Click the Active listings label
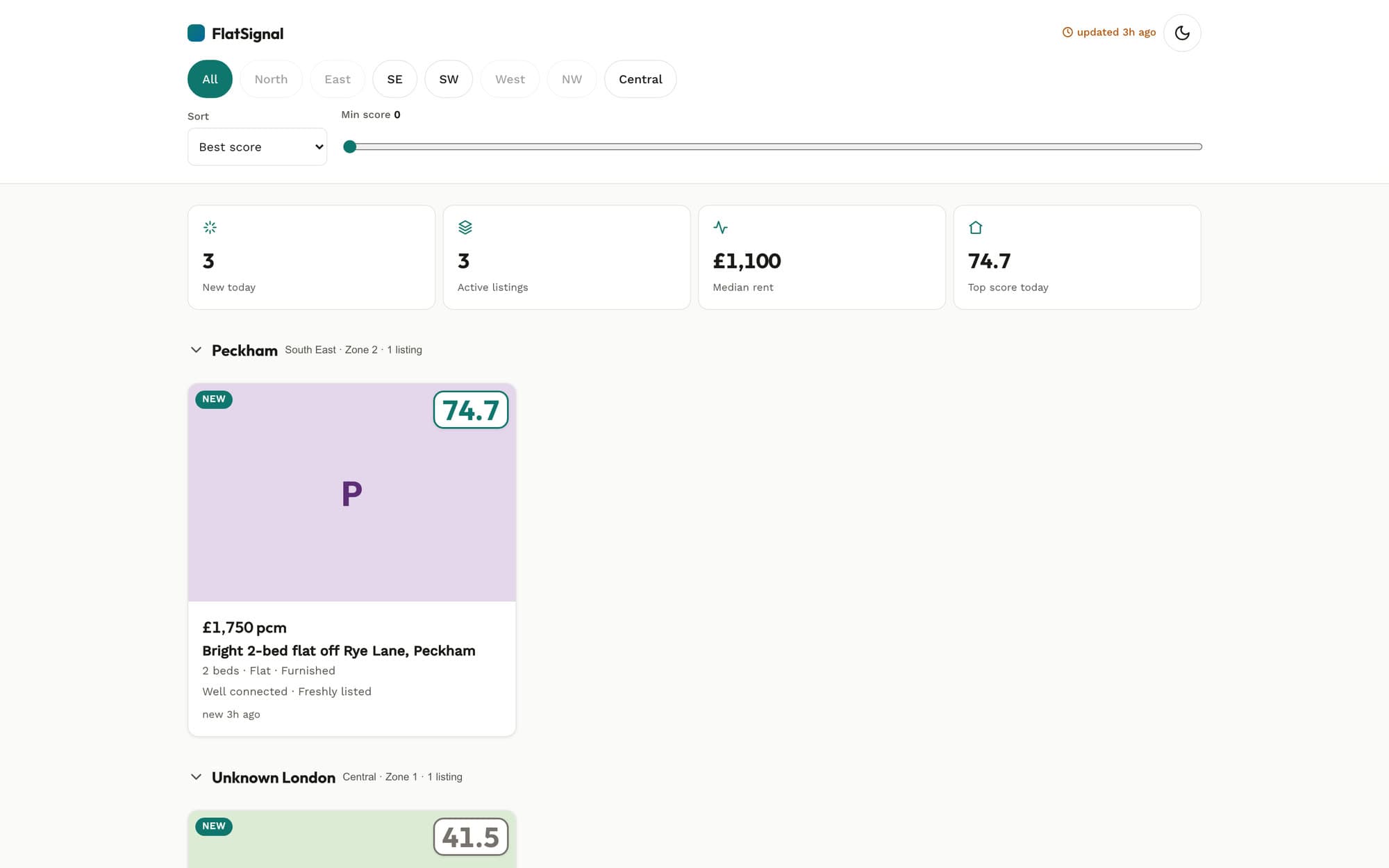 pos(492,287)
